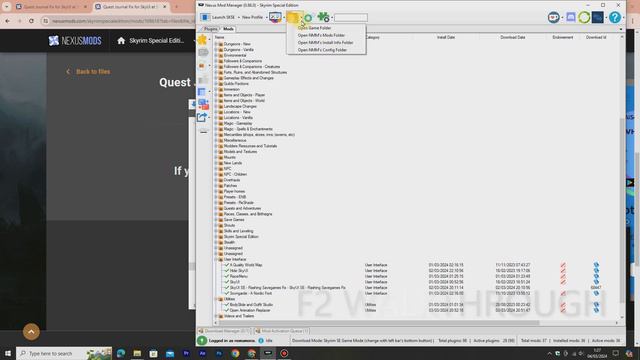
Task: Click Skyrim Special Edition link in browser header
Action: (157, 40)
